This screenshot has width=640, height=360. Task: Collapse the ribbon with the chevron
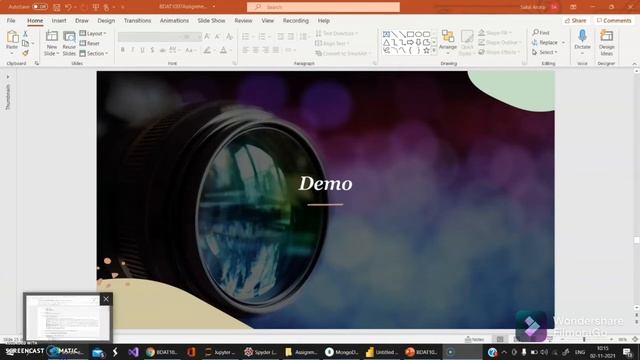click(x=634, y=64)
